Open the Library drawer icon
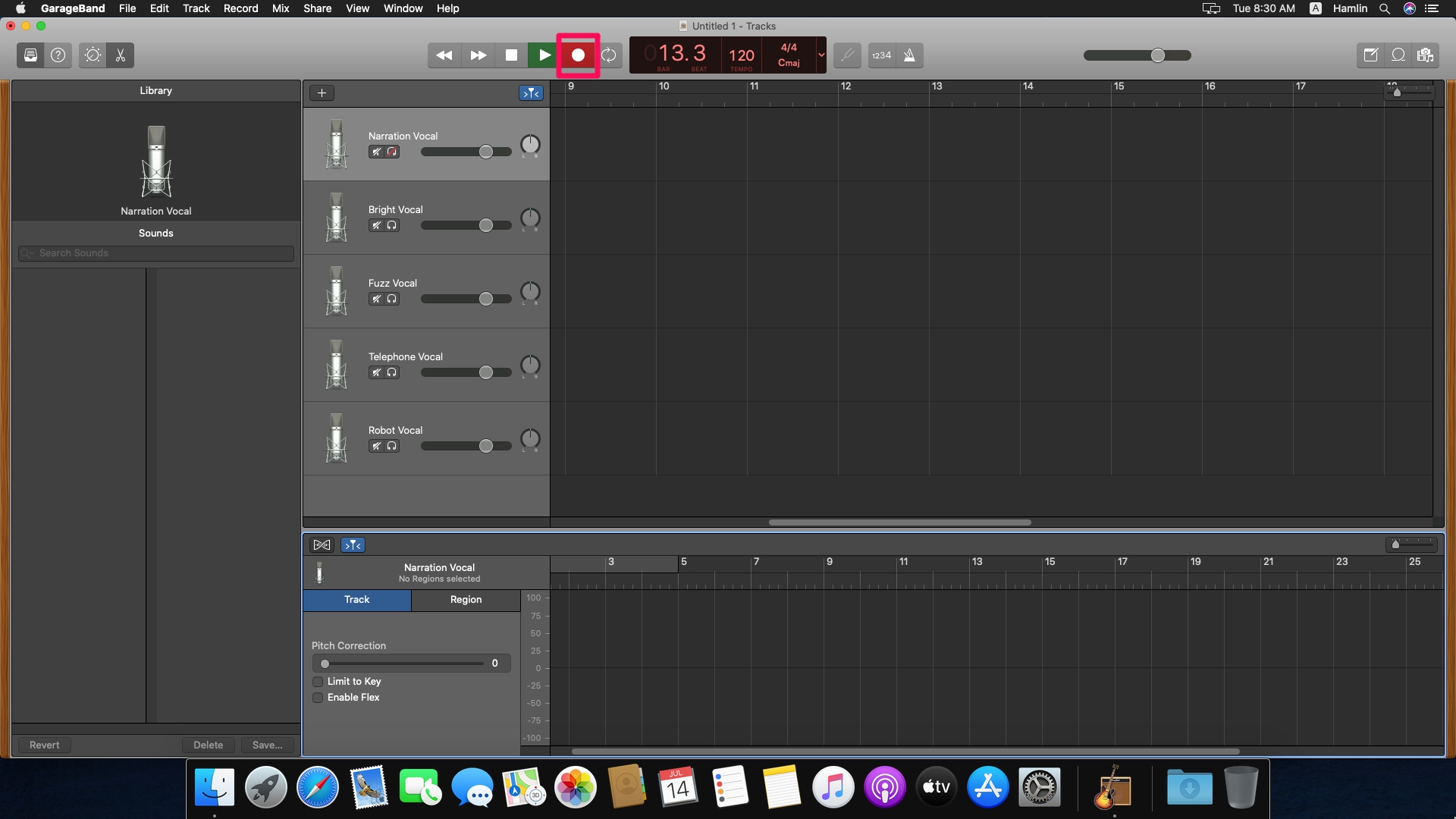1456x819 pixels. point(30,55)
